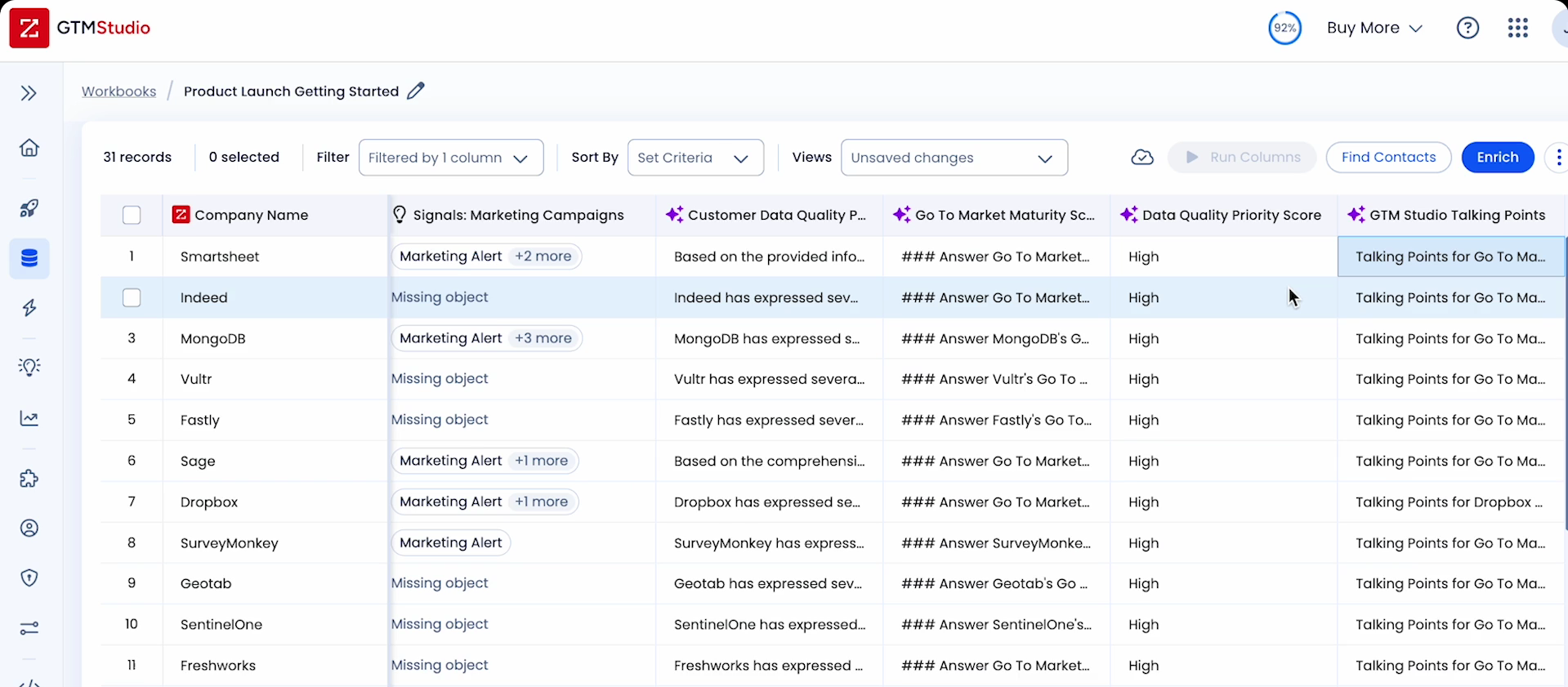This screenshot has width=1568, height=687.
Task: Check the Indeed row checkbox
Action: 132,297
